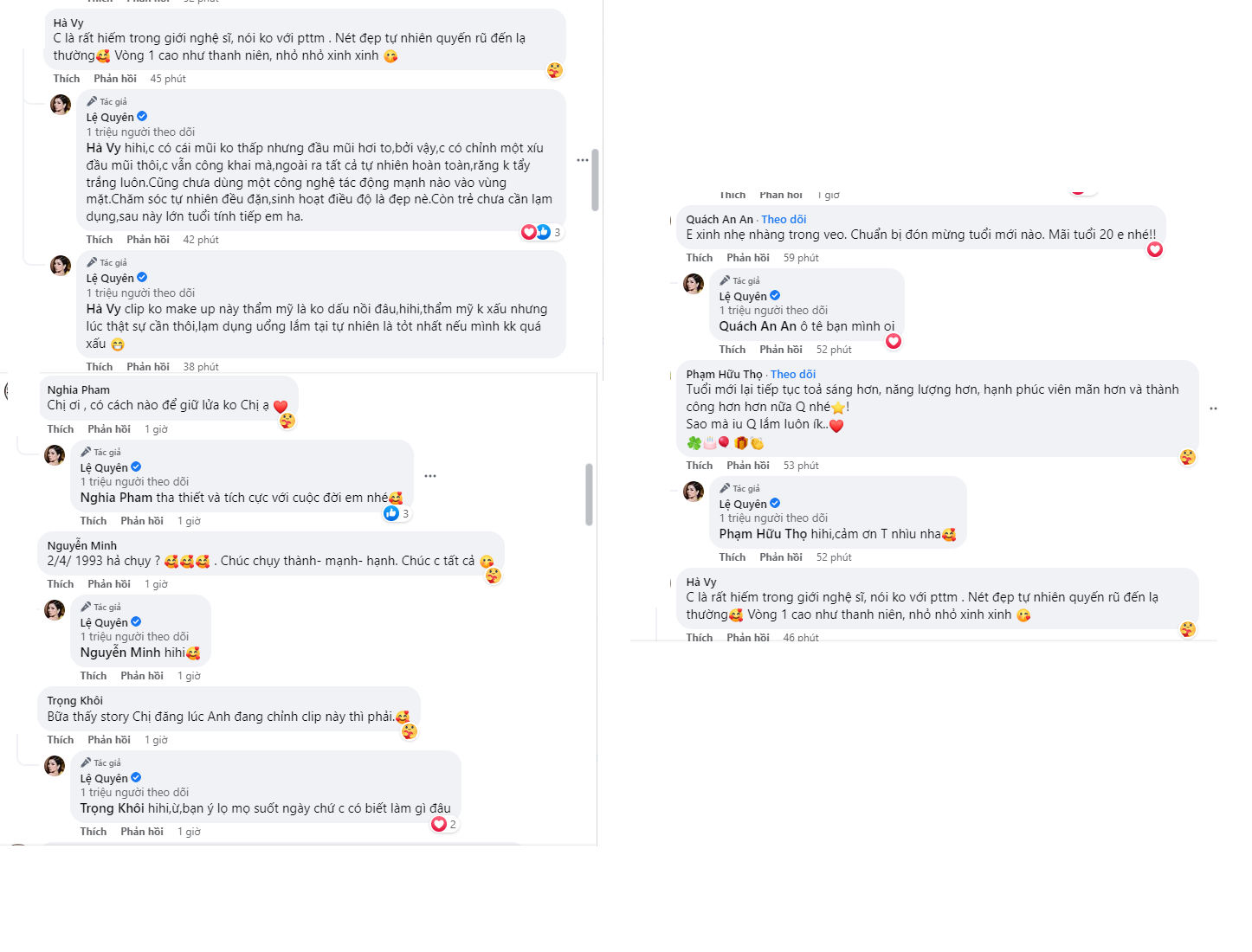Viewport: 1252px width, 952px height.
Task: Open care emoji reaction on Nguyễn Minh comment
Action: pos(494,576)
